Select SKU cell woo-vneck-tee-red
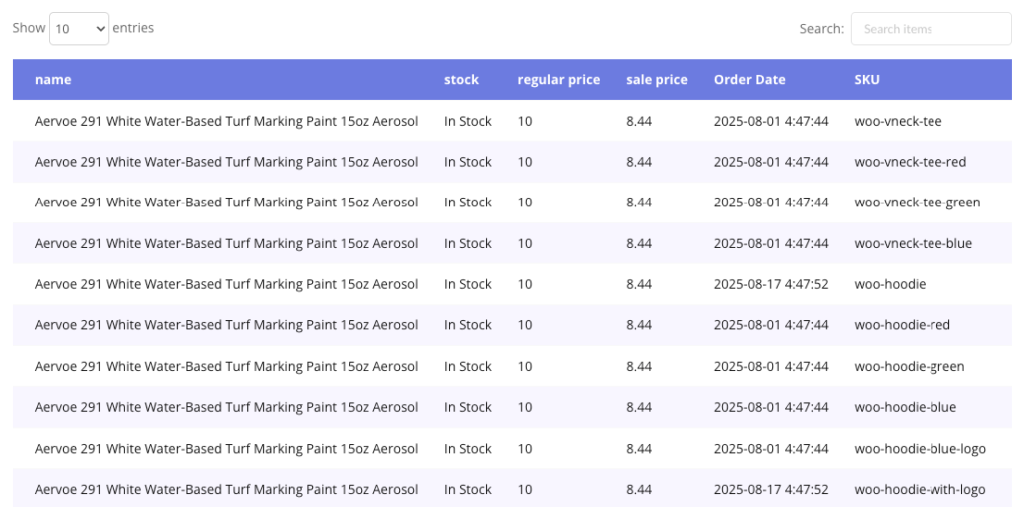Screen dimensions: 1024x507 click(910, 161)
